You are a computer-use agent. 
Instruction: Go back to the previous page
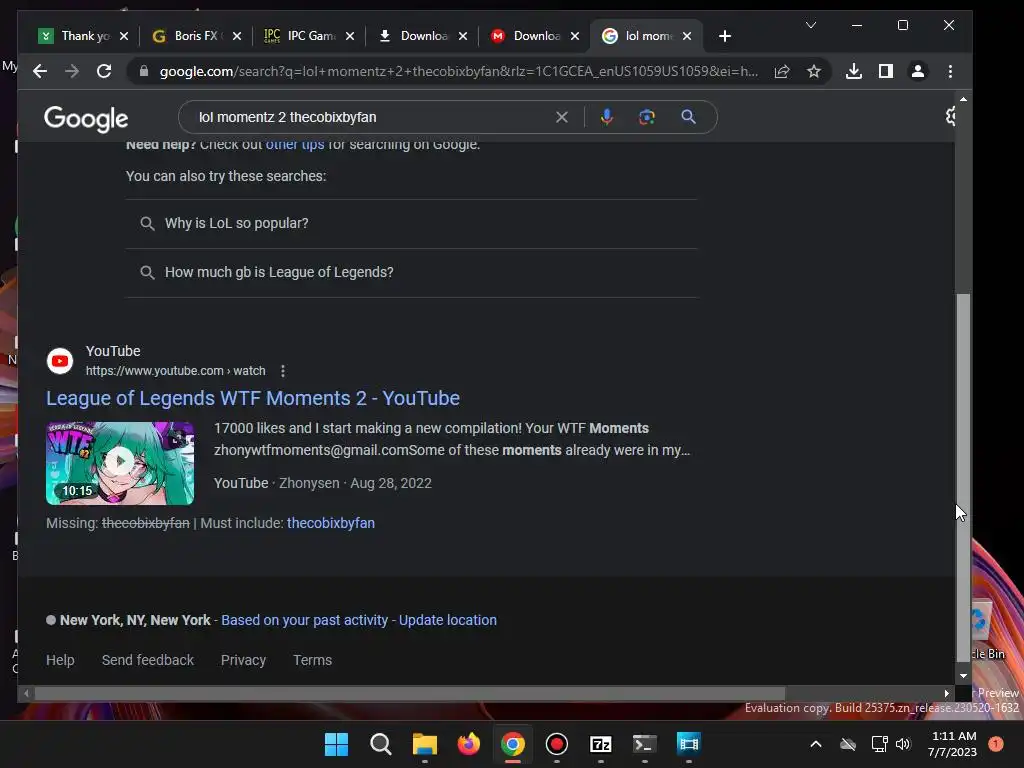pos(40,71)
